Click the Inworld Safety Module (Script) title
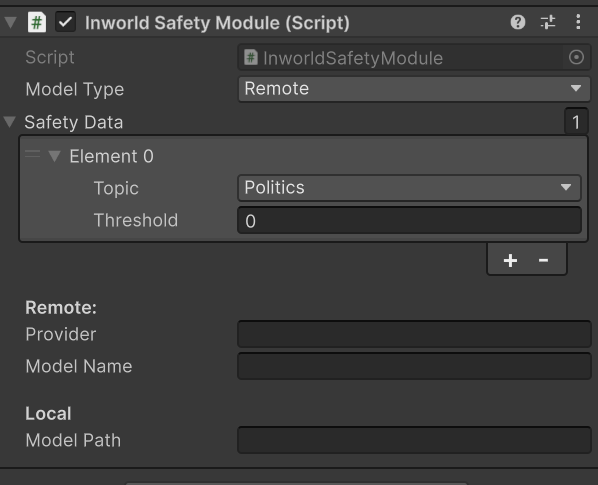Viewport: 598px width, 485px height. point(217,23)
